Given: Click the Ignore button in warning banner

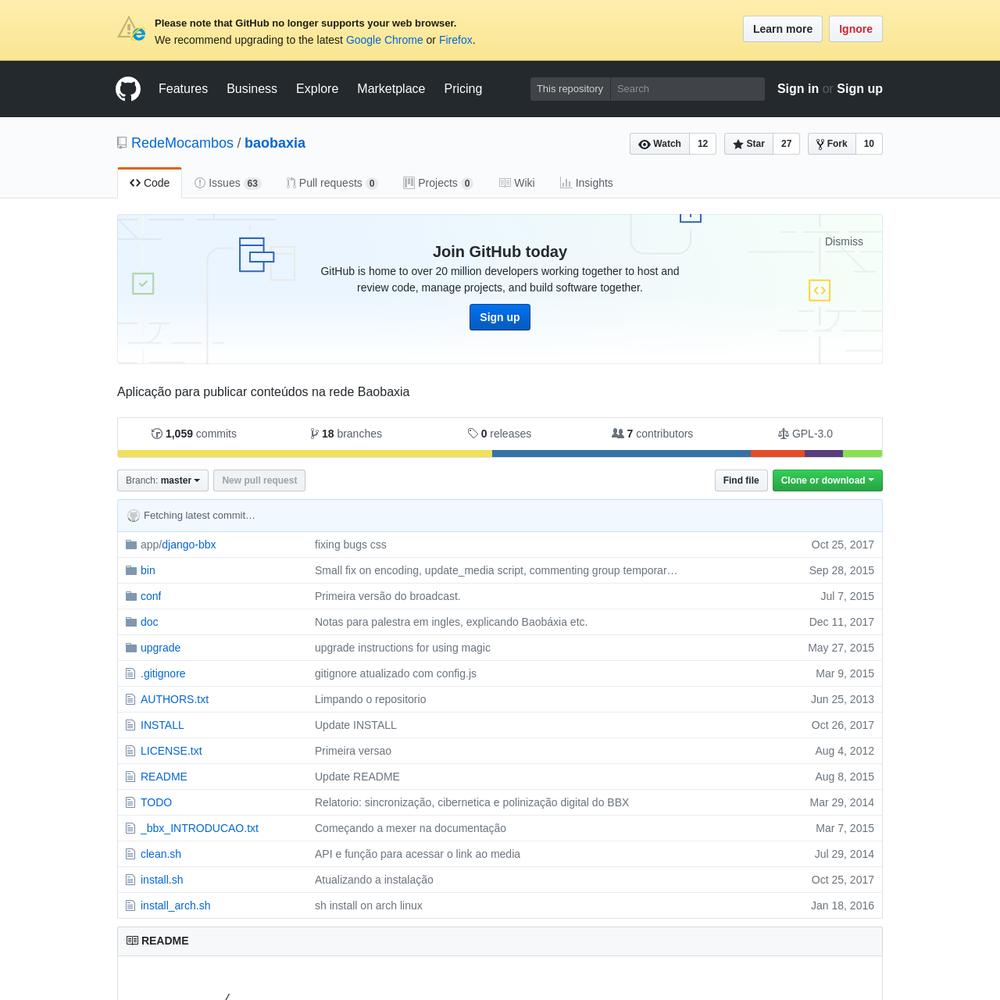Looking at the screenshot, I should pos(855,29).
